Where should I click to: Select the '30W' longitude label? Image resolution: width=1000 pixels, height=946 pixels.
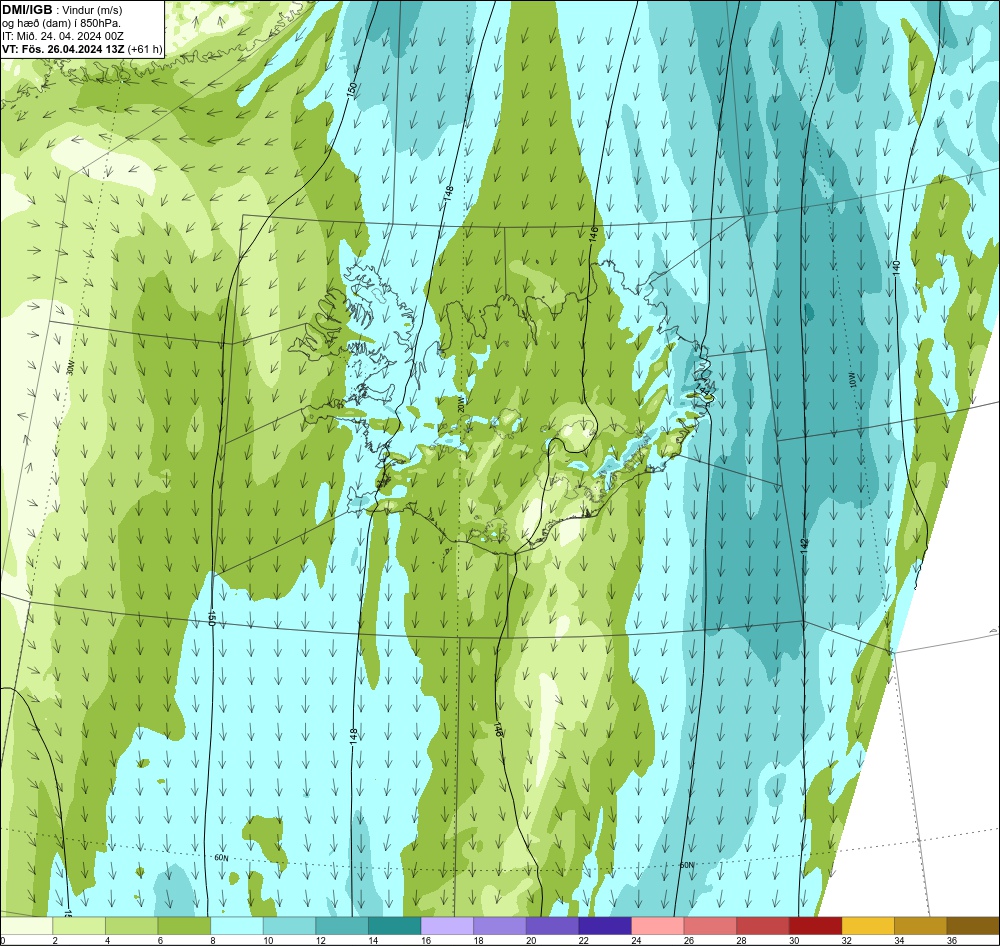coord(70,368)
